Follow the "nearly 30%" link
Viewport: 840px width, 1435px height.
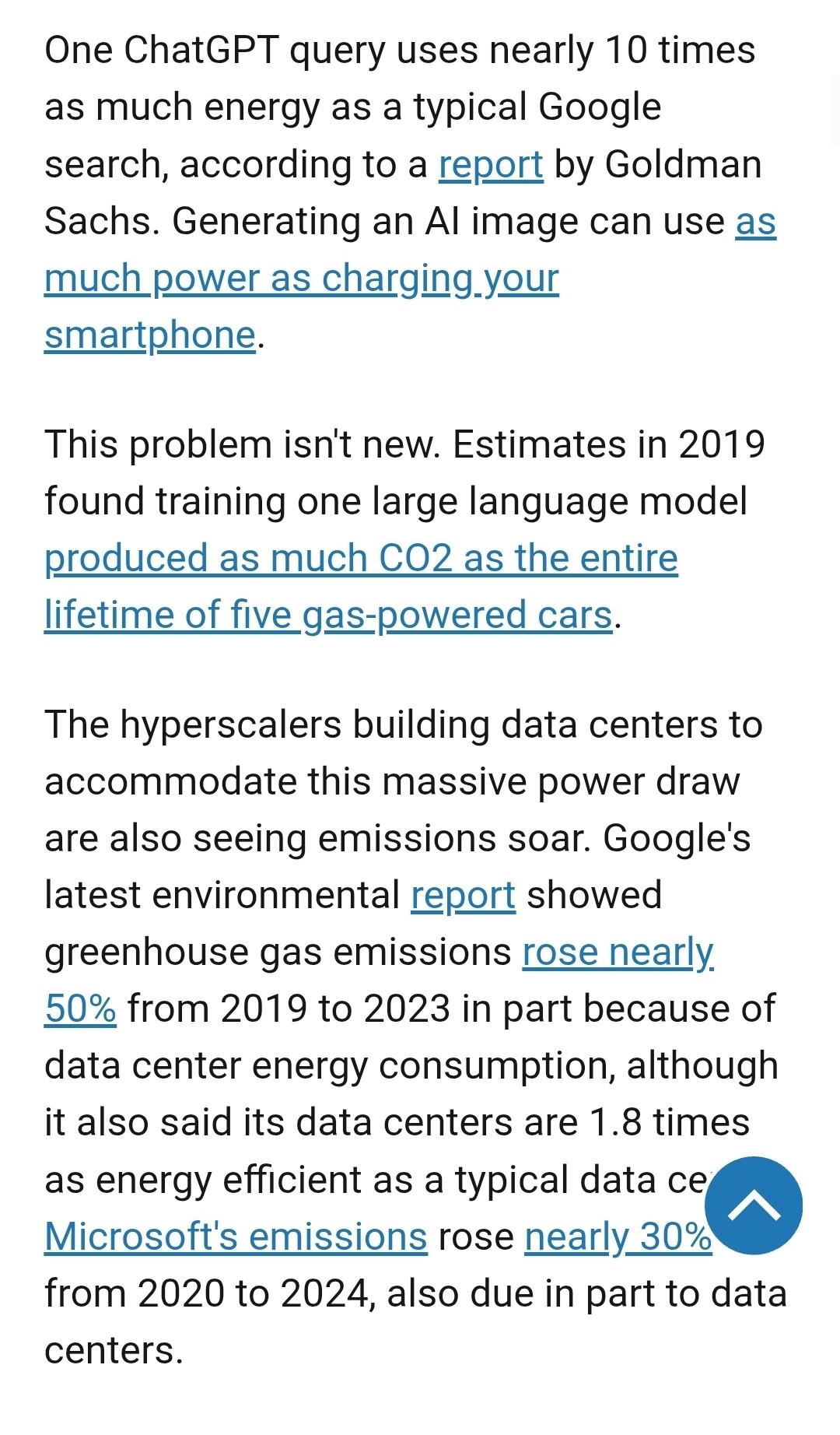[618, 1237]
